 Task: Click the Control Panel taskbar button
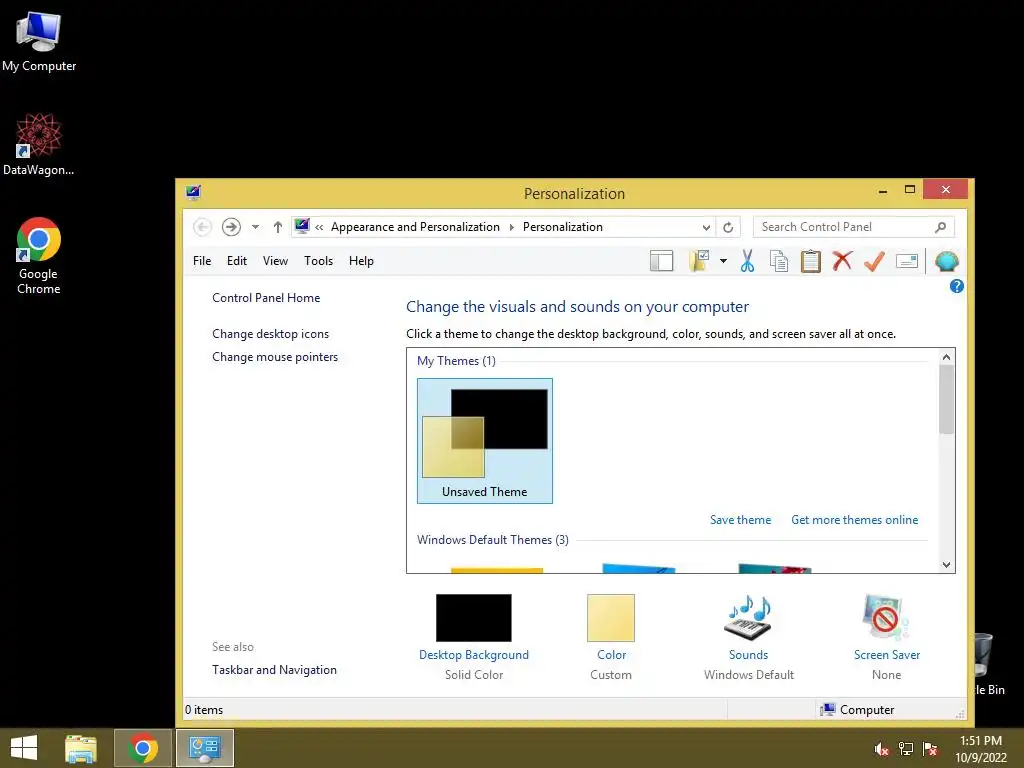[205, 748]
